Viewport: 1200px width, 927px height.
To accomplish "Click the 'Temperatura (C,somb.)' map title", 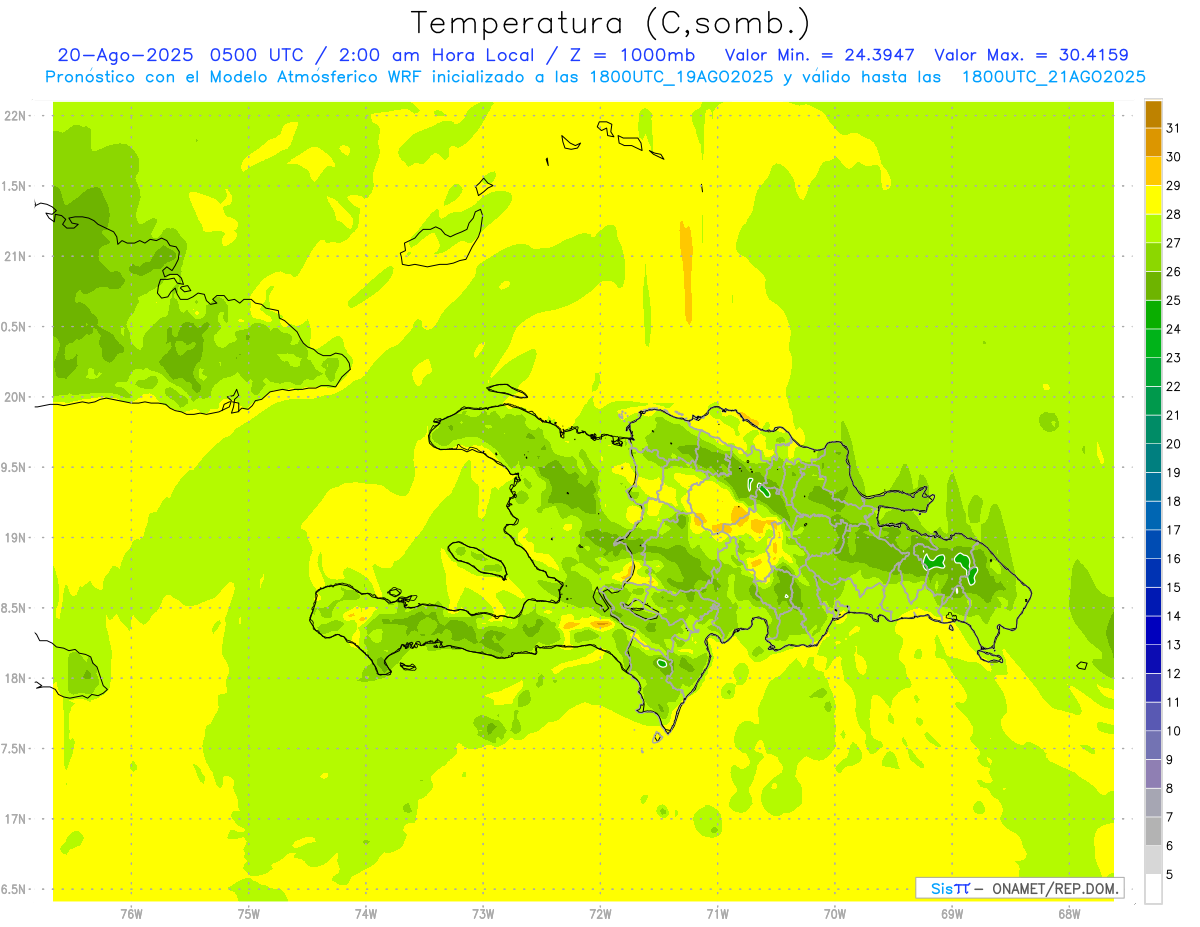I will [x=610, y=24].
